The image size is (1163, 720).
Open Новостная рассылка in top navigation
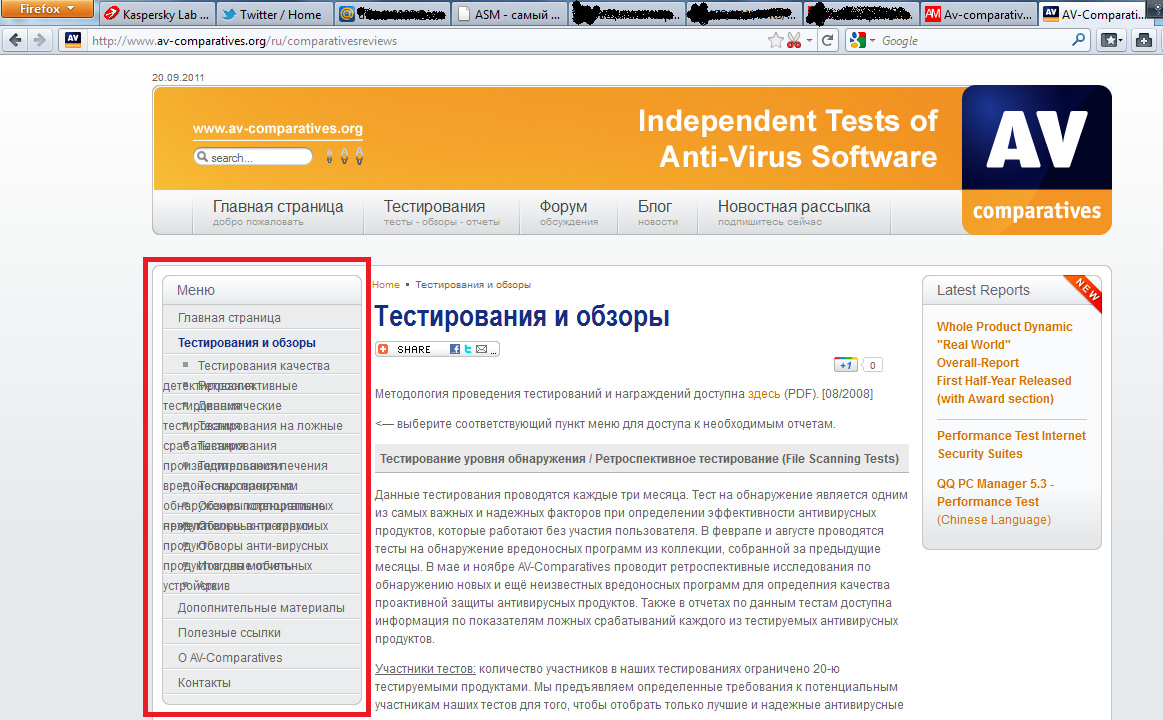coord(794,212)
